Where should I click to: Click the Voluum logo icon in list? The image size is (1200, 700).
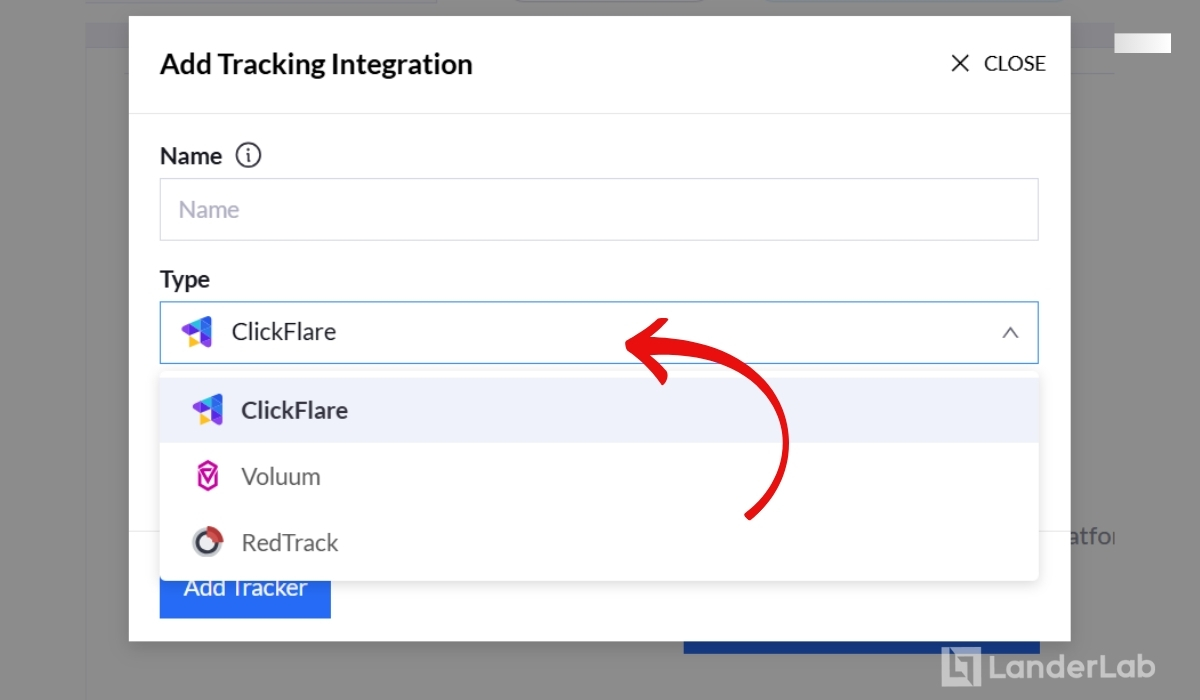(x=207, y=477)
